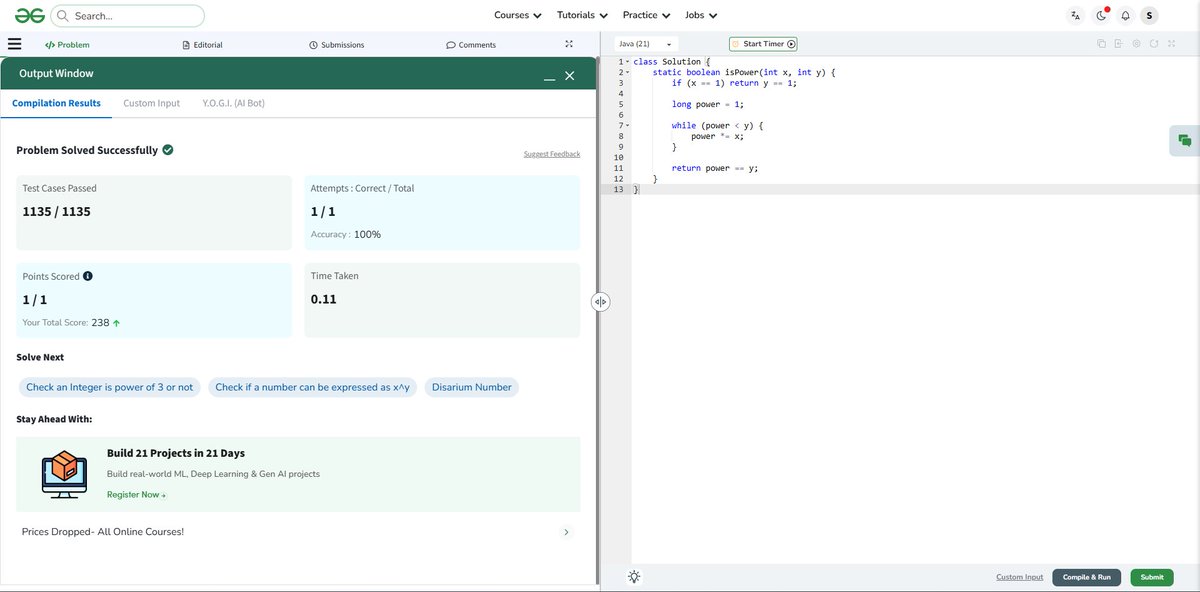Select the Custom Input tab
The image size is (1200, 592).
click(152, 103)
